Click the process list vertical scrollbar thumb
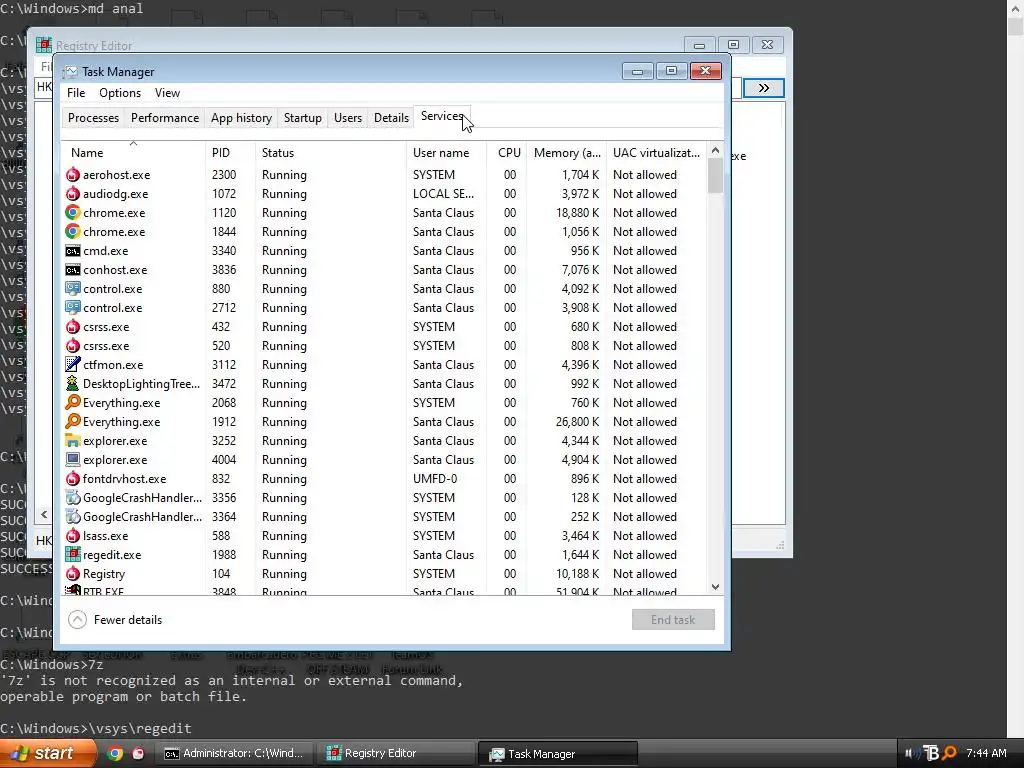 (715, 176)
